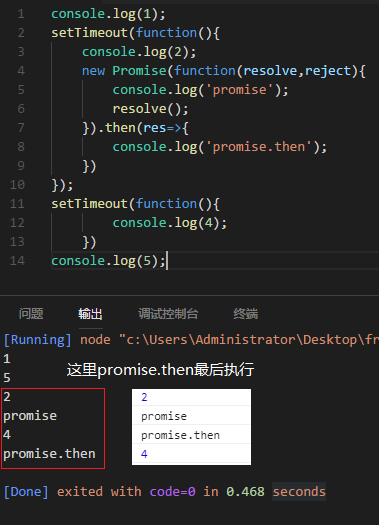Select the 输出 panel tab
Viewport: 379px width, 525px height.
pos(90,314)
